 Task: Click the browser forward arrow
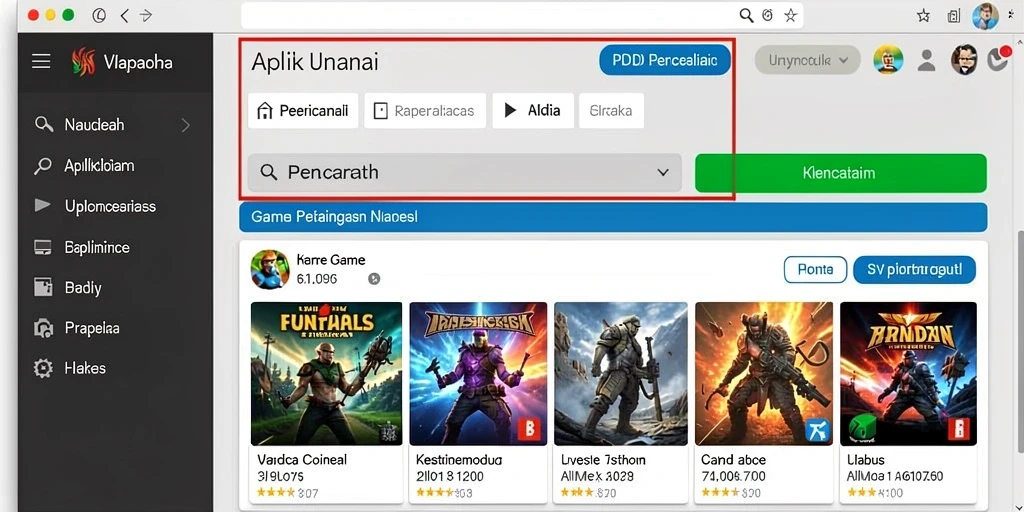[x=146, y=16]
